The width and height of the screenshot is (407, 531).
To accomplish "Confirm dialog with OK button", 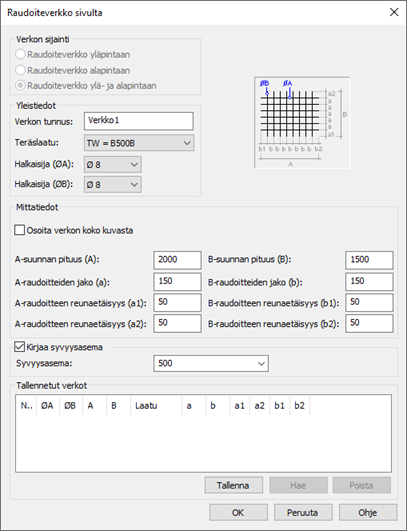I will 238,512.
